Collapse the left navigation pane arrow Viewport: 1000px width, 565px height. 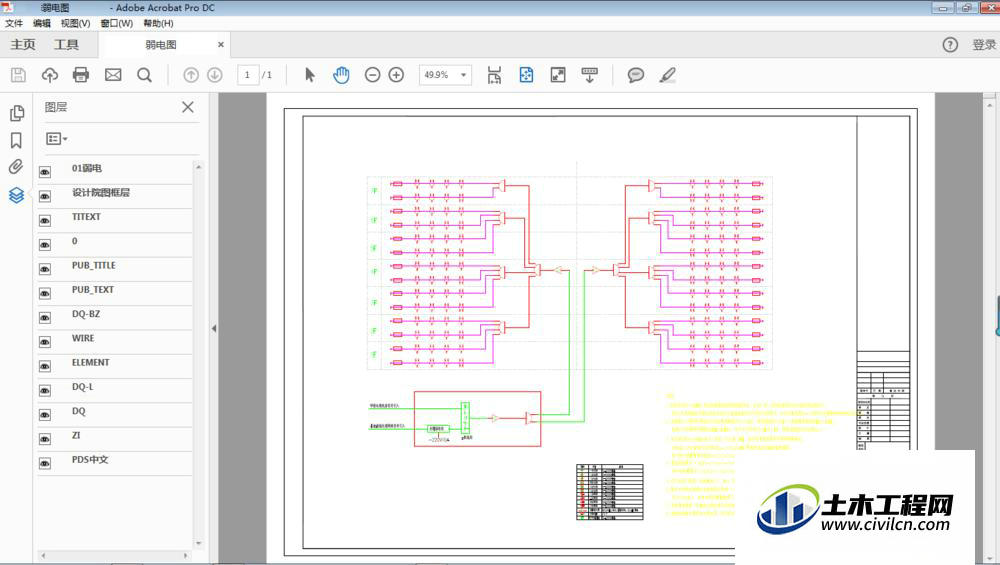point(214,328)
